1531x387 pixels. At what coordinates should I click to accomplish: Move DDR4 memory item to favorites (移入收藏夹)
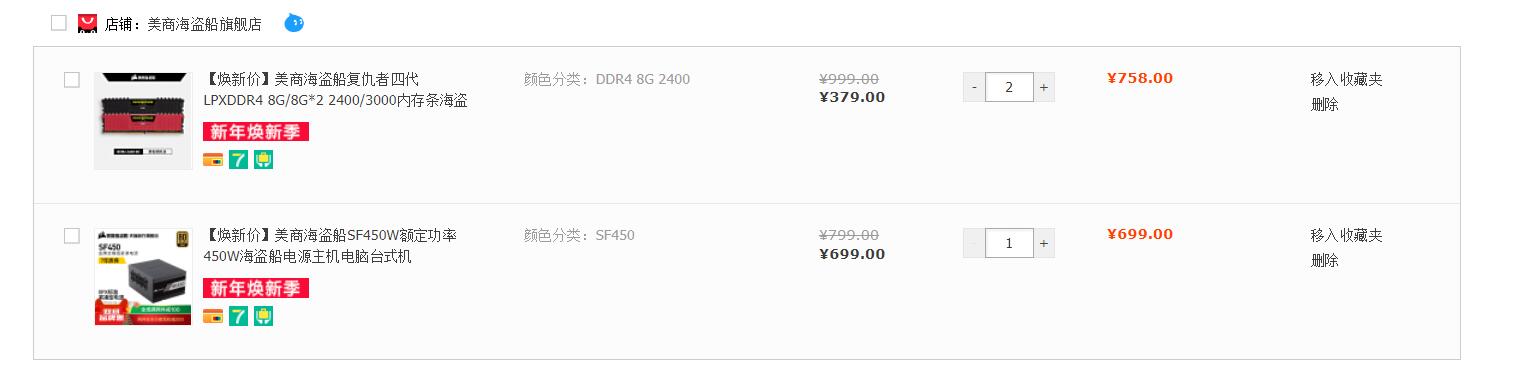coord(1346,79)
